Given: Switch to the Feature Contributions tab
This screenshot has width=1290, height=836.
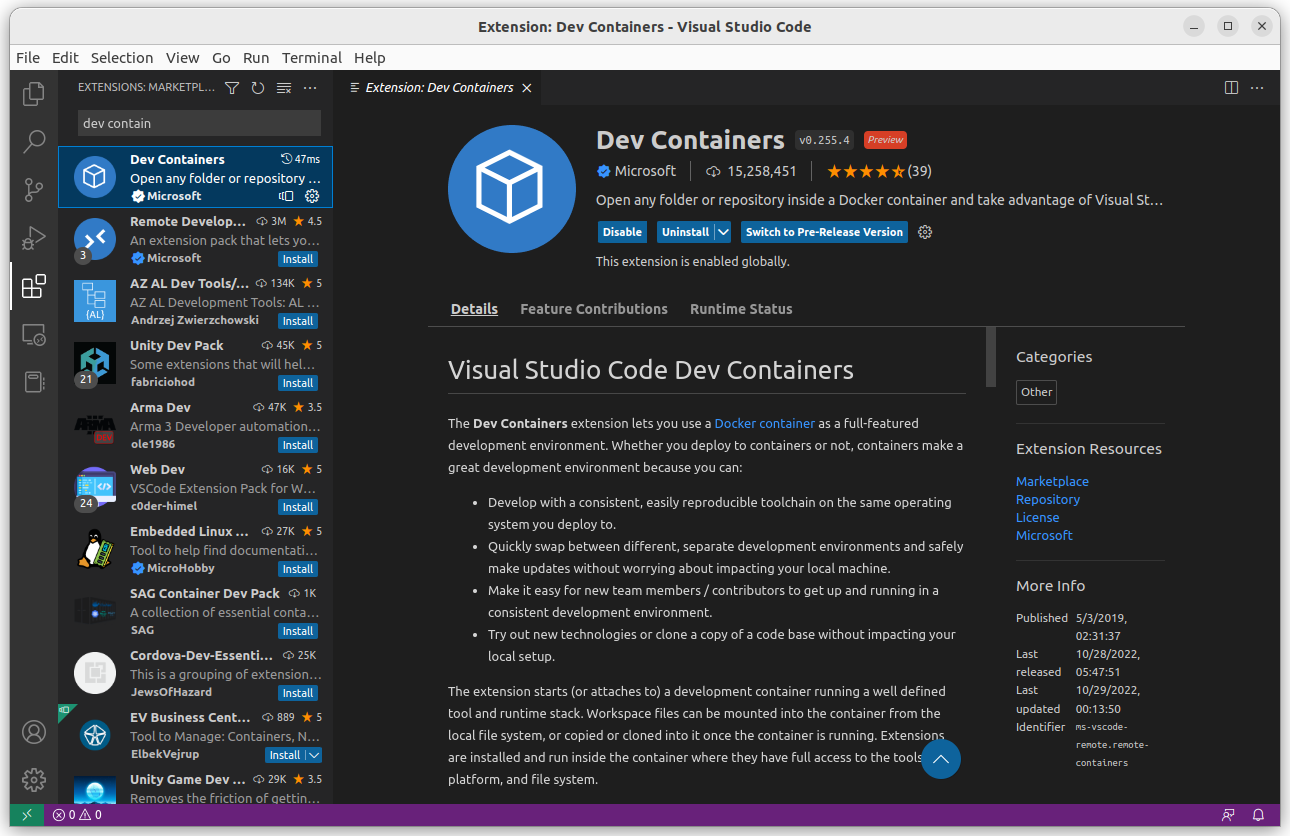Looking at the screenshot, I should click(x=594, y=309).
